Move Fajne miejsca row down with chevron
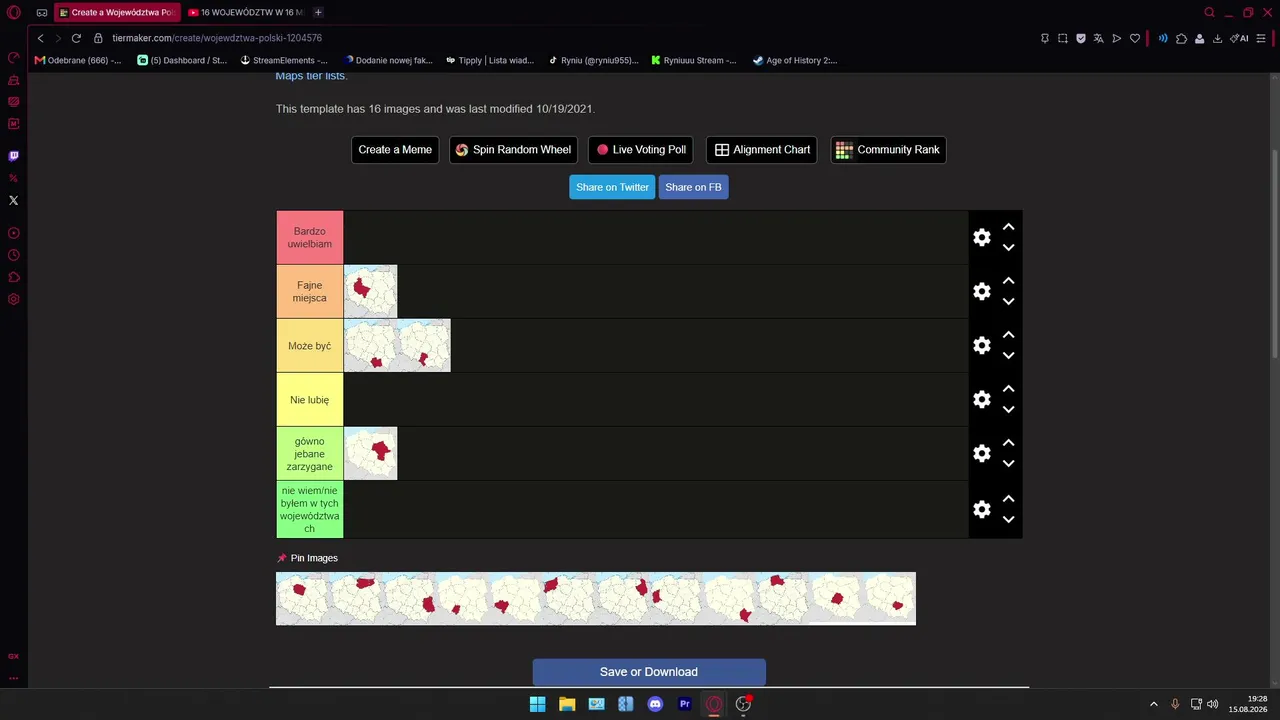 coord(1008,301)
